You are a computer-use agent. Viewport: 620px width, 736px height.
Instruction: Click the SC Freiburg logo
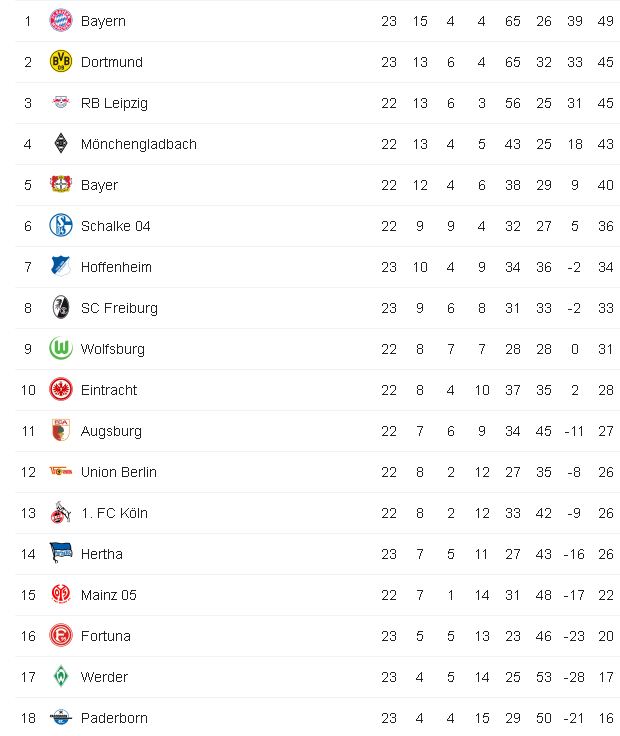pos(61,308)
